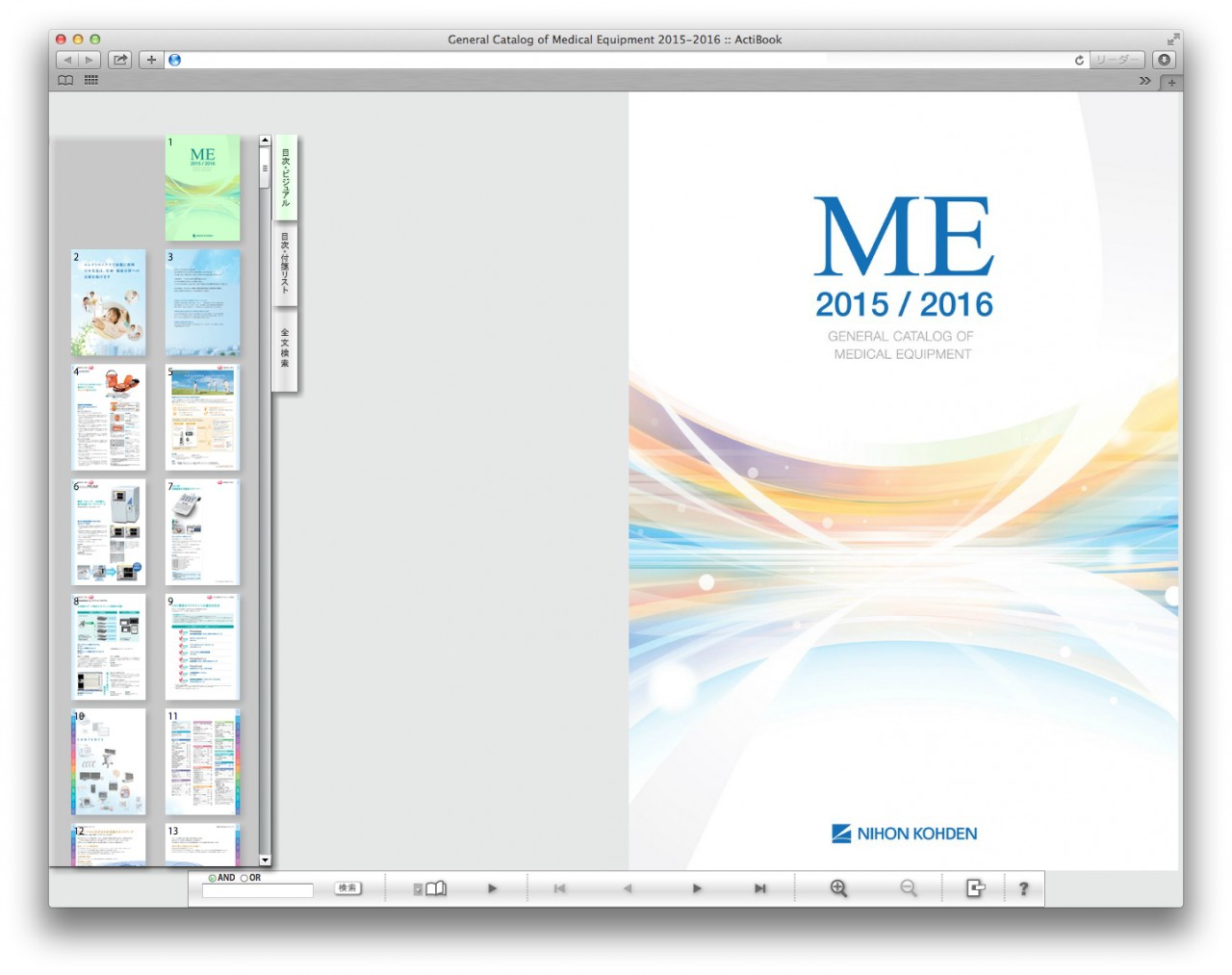The image size is (1232, 975).
Task: Open page 2 thumbnail
Action: point(109,303)
